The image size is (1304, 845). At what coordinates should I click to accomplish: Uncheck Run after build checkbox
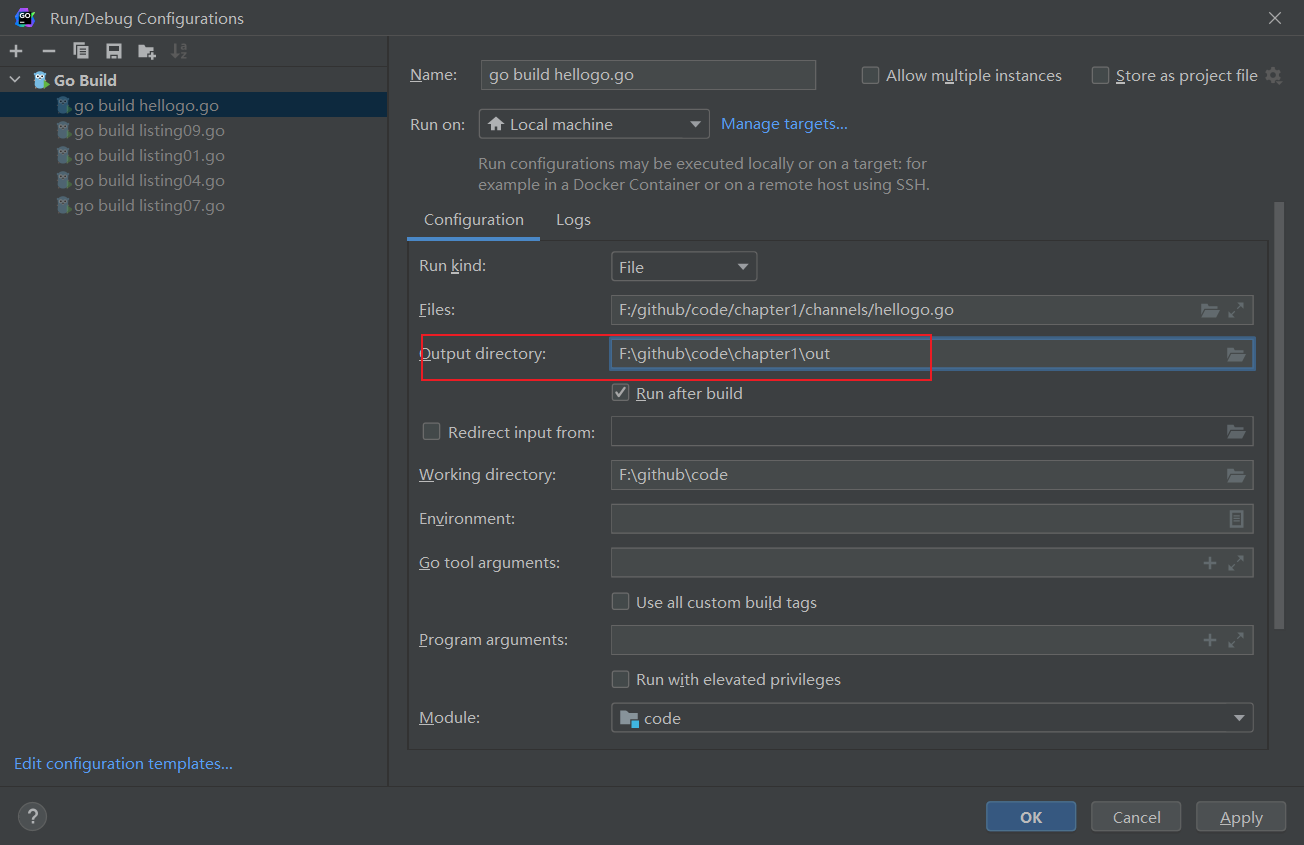(x=620, y=394)
